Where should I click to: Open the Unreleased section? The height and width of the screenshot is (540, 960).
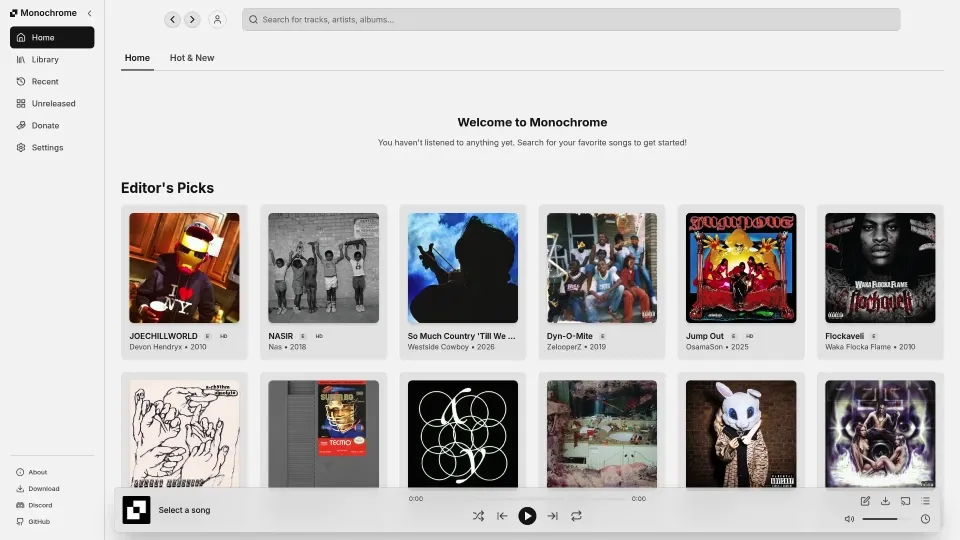point(52,103)
